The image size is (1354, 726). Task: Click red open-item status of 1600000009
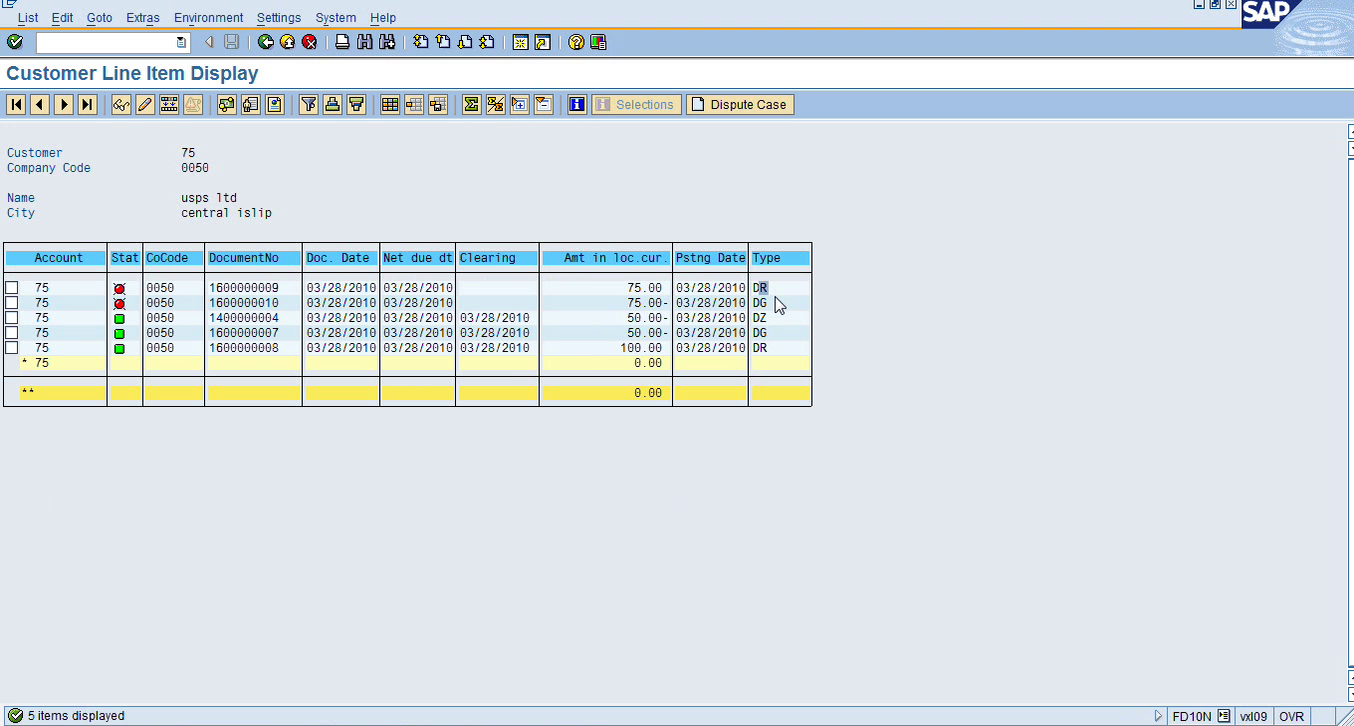[119, 288]
